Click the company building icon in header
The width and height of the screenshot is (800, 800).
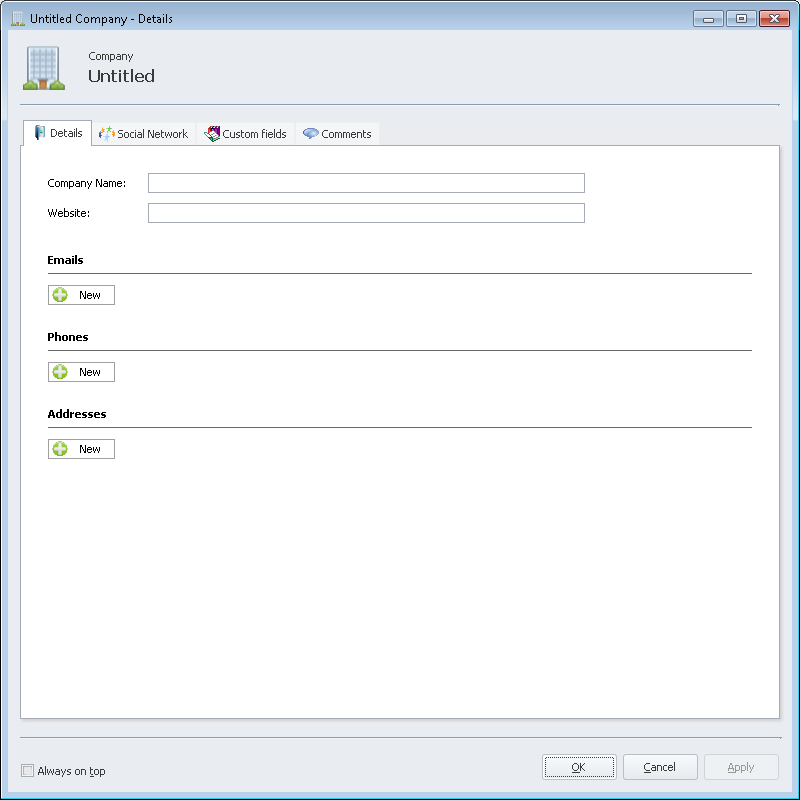[43, 69]
